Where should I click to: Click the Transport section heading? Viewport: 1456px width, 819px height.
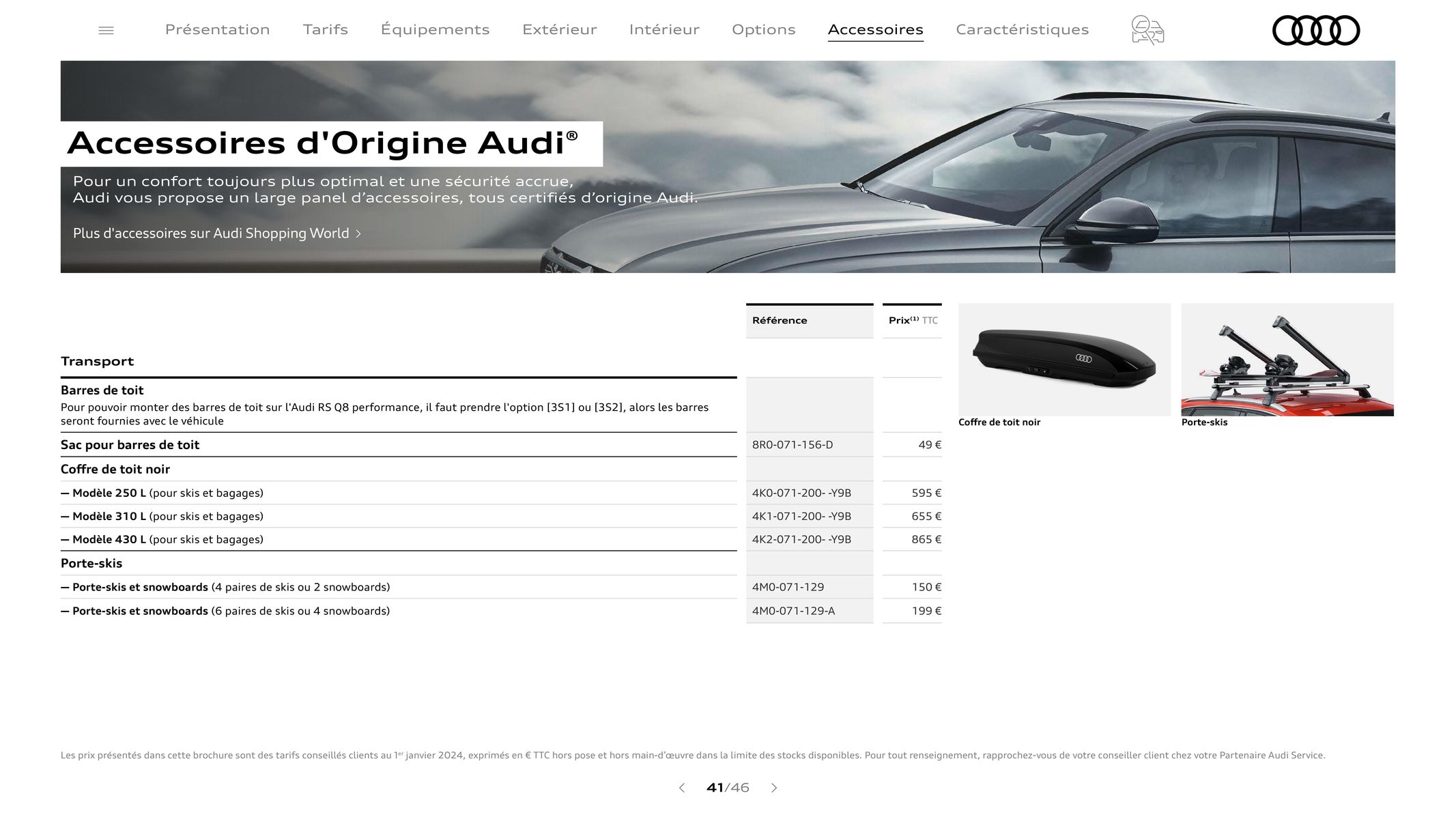pos(98,361)
